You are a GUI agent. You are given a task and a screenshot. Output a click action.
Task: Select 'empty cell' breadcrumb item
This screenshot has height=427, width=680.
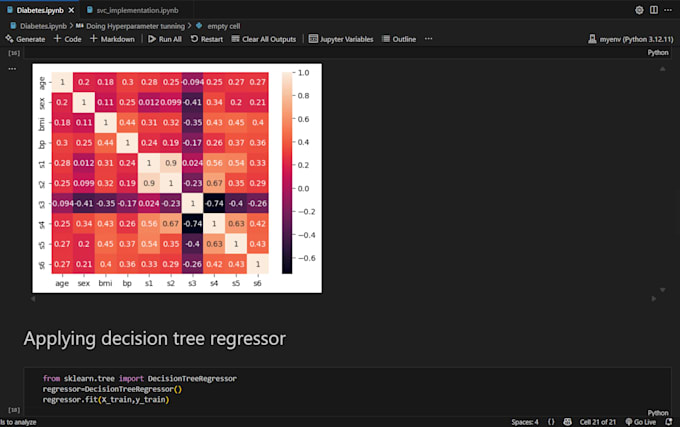point(223,26)
